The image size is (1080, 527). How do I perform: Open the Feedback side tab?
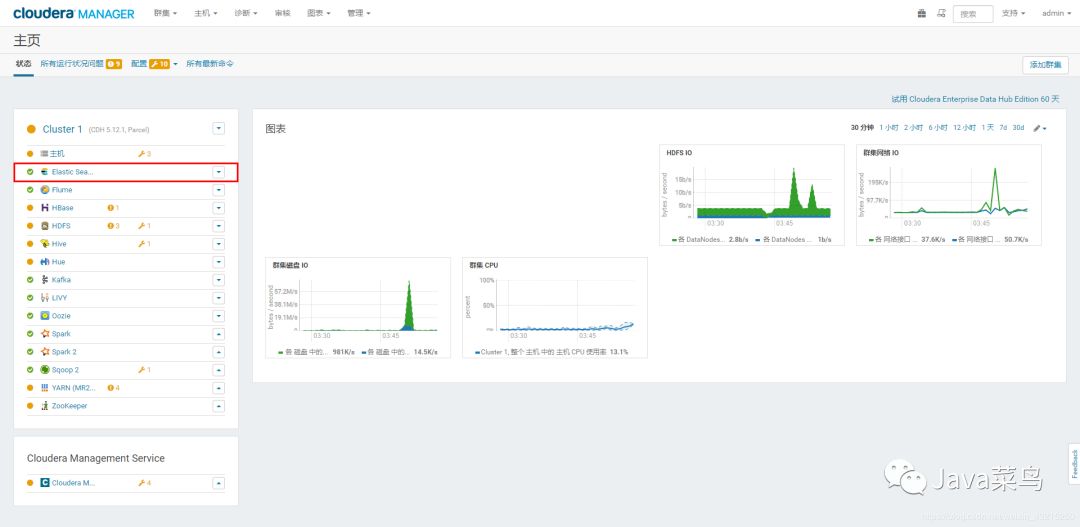coord(1074,464)
